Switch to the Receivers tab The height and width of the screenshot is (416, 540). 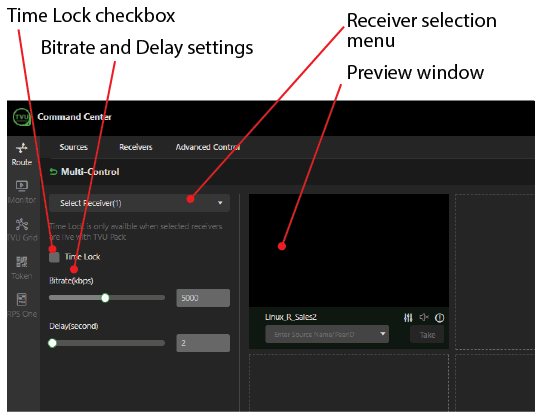[136, 147]
